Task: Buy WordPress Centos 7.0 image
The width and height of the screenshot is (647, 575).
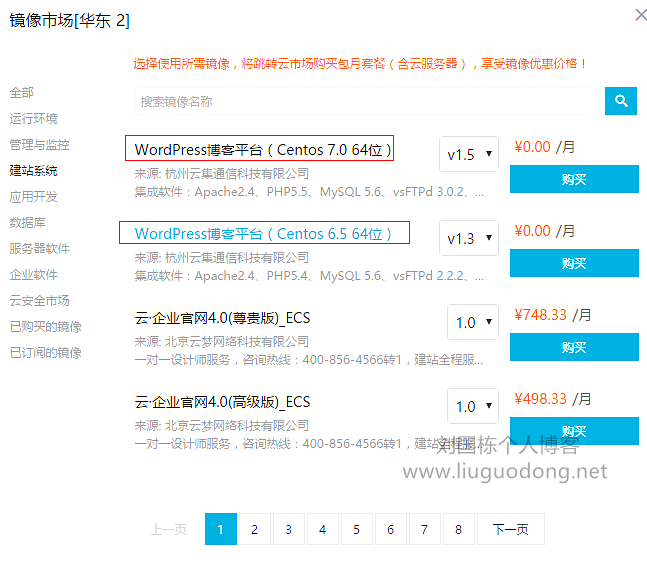Action: click(574, 179)
